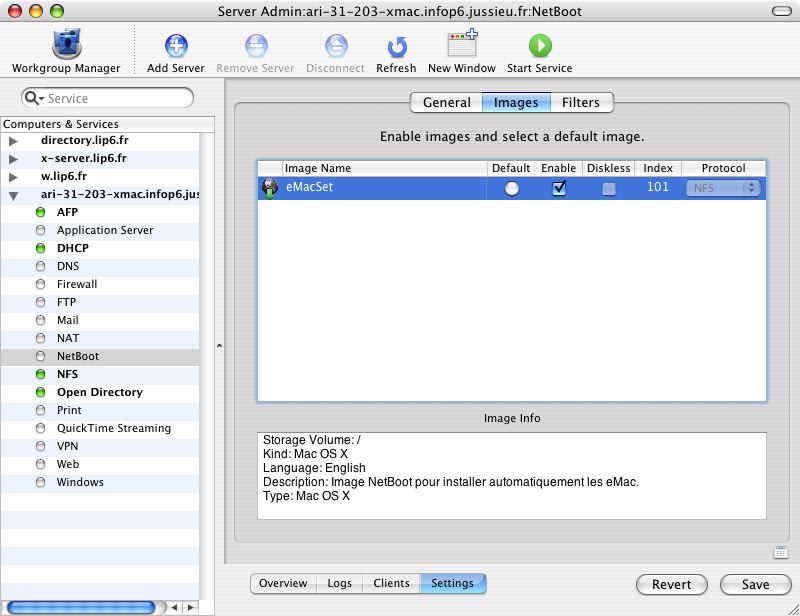Collapse the ari-31-203-xmac server tree
This screenshot has height=616, width=800.
coord(13,195)
